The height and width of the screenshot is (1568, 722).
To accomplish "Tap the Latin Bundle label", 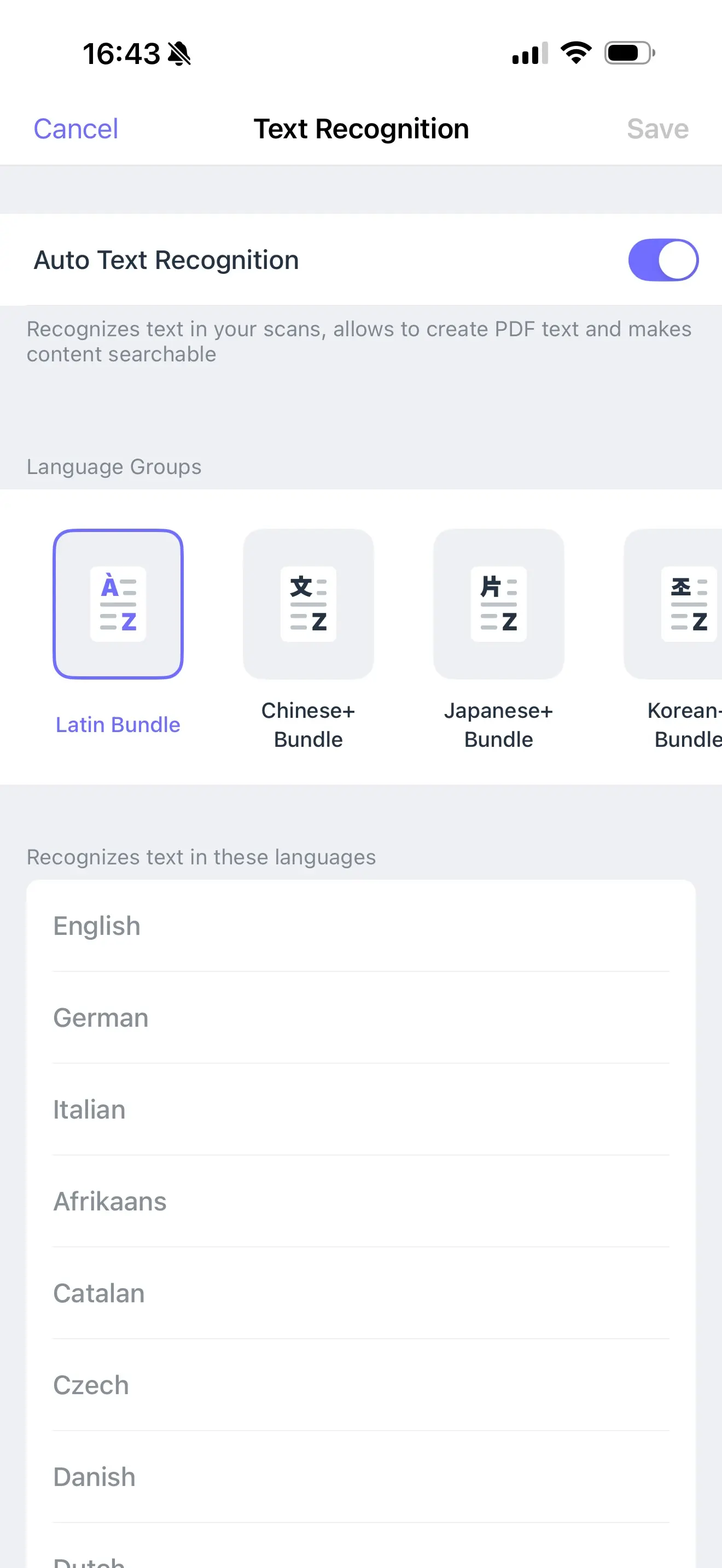I will click(118, 724).
